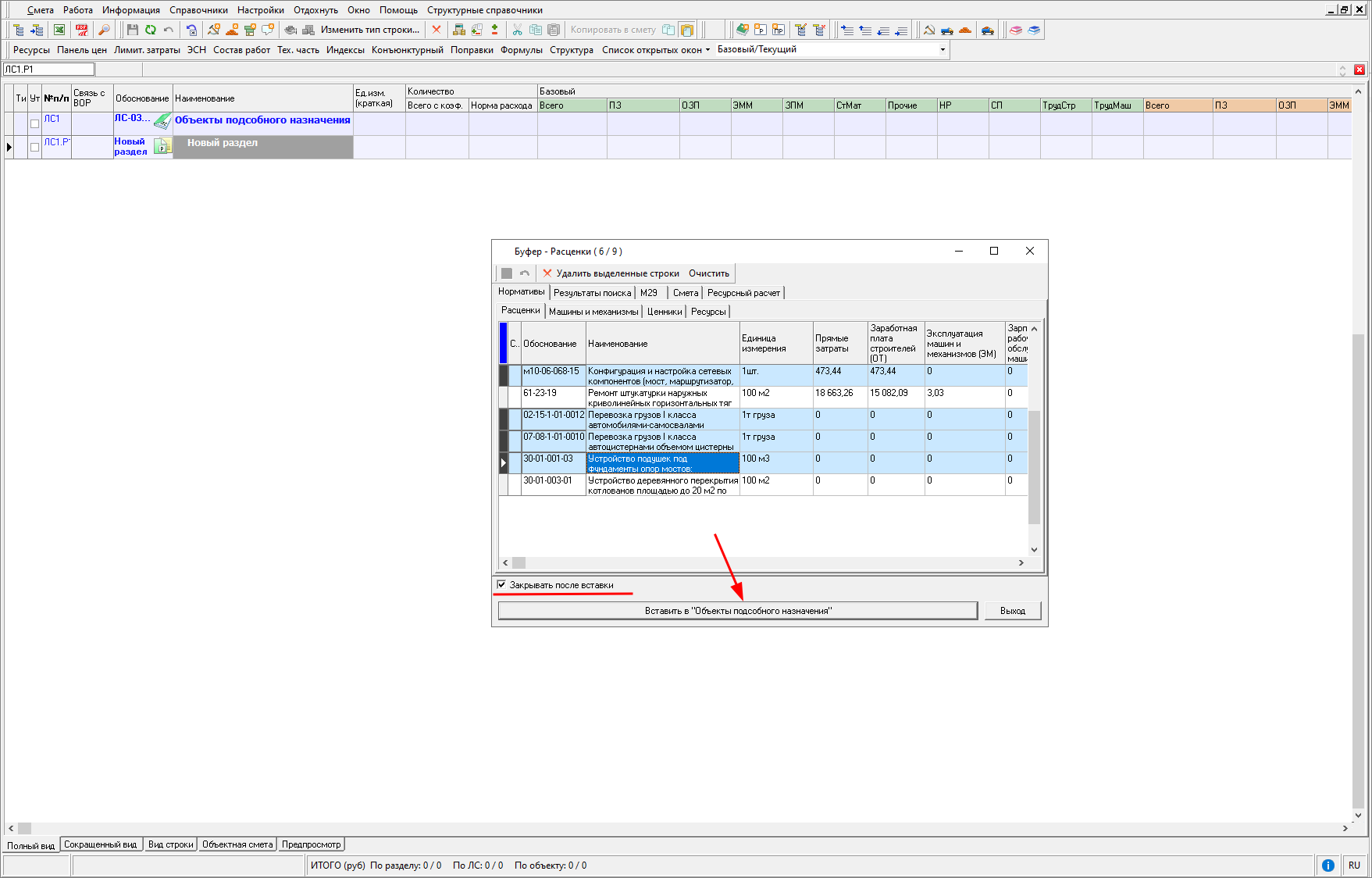Click the highlighted paste clipboard icon

coord(687,30)
